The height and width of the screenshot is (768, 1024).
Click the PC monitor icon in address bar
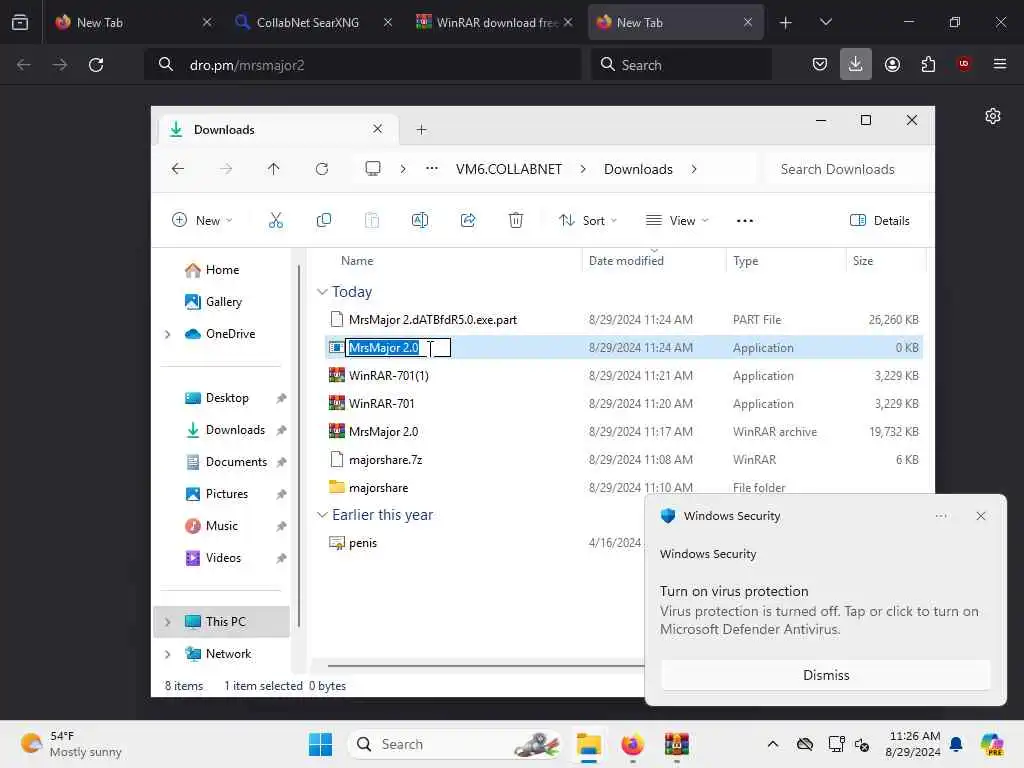click(373, 168)
